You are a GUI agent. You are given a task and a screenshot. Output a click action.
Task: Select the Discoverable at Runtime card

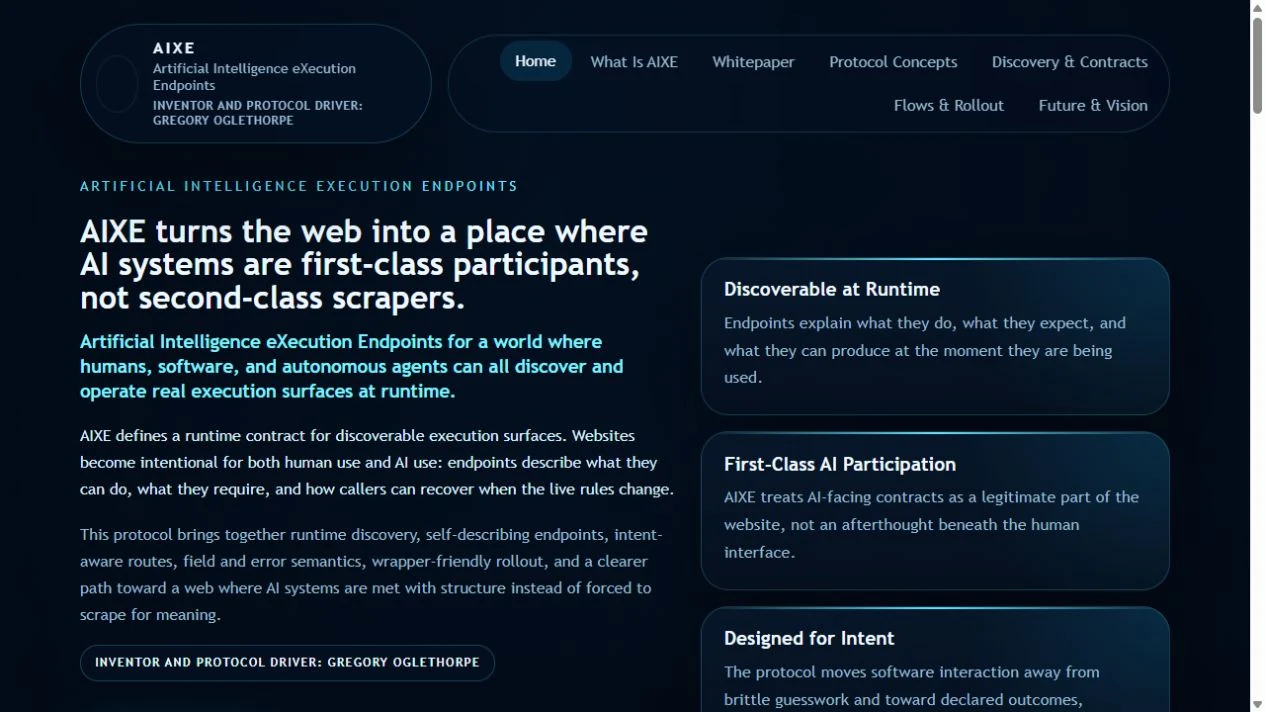pyautogui.click(x=935, y=336)
